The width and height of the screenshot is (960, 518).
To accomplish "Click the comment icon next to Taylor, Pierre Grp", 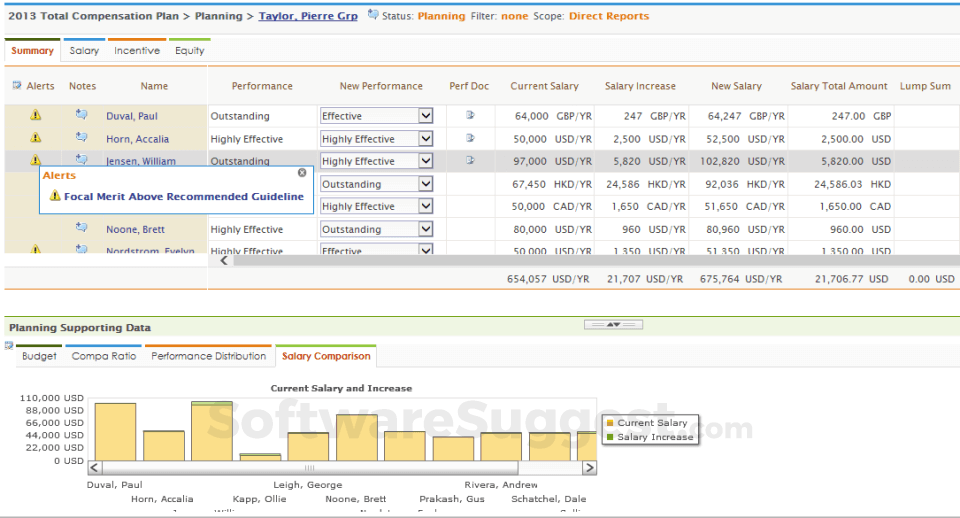I will pyautogui.click(x=373, y=15).
